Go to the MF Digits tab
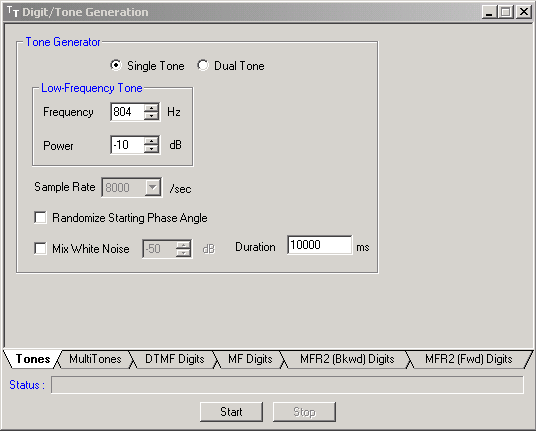The height and width of the screenshot is (433, 538). coord(250,359)
